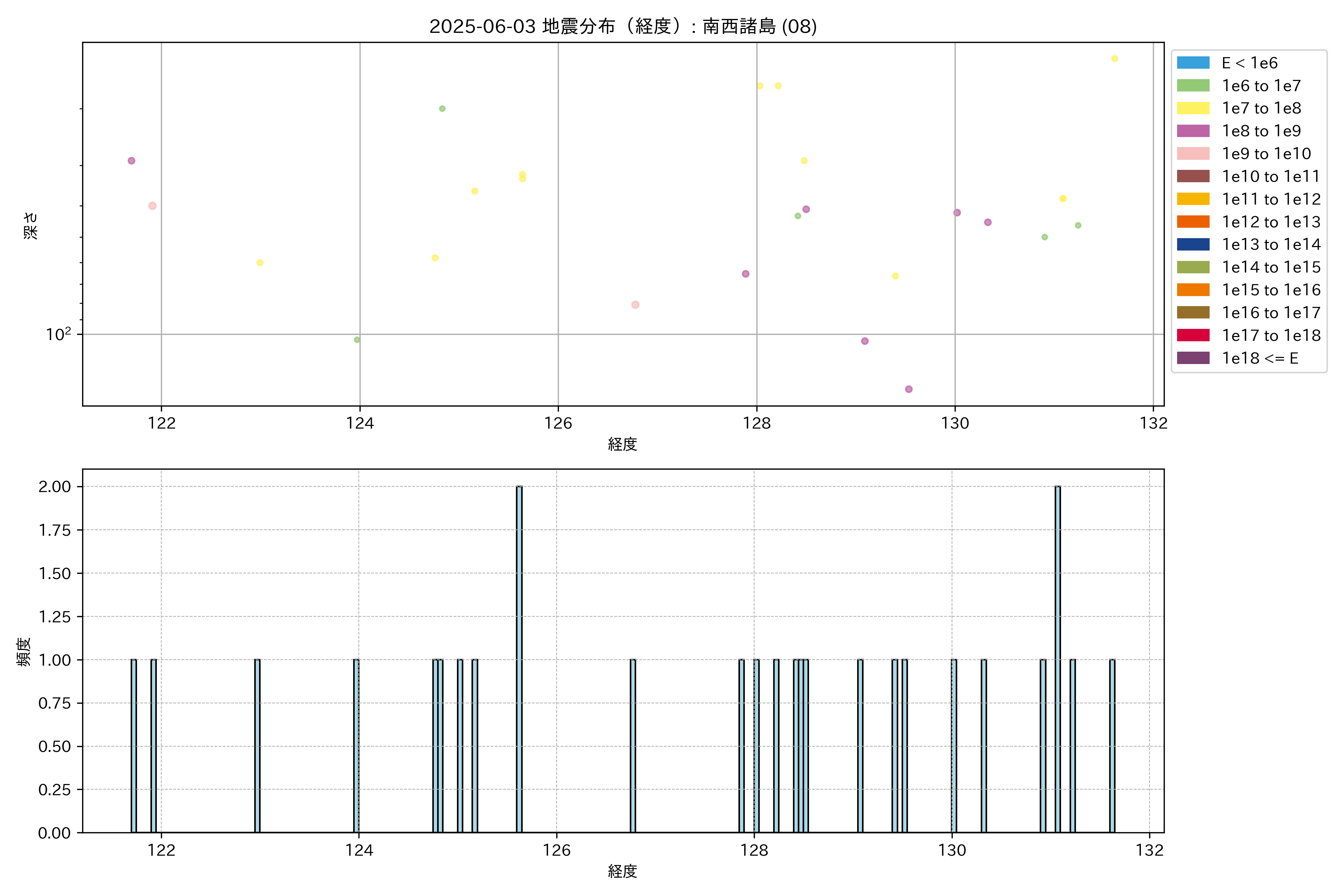Click the yellow '1e7 to 1e8' legend swatch

(x=1193, y=108)
